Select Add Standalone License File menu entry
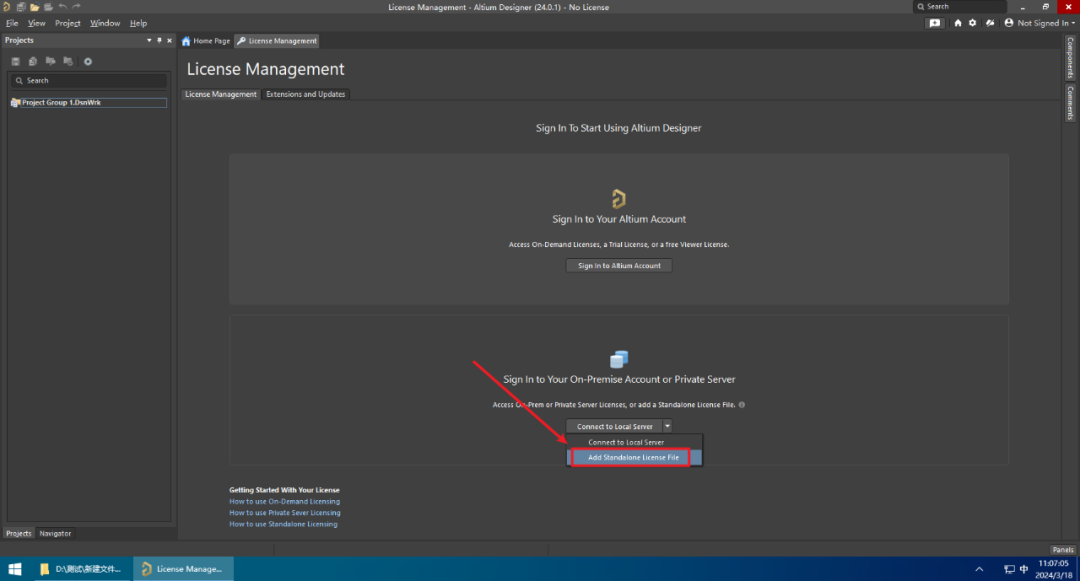Image resolution: width=1080 pixels, height=581 pixels. click(633, 457)
